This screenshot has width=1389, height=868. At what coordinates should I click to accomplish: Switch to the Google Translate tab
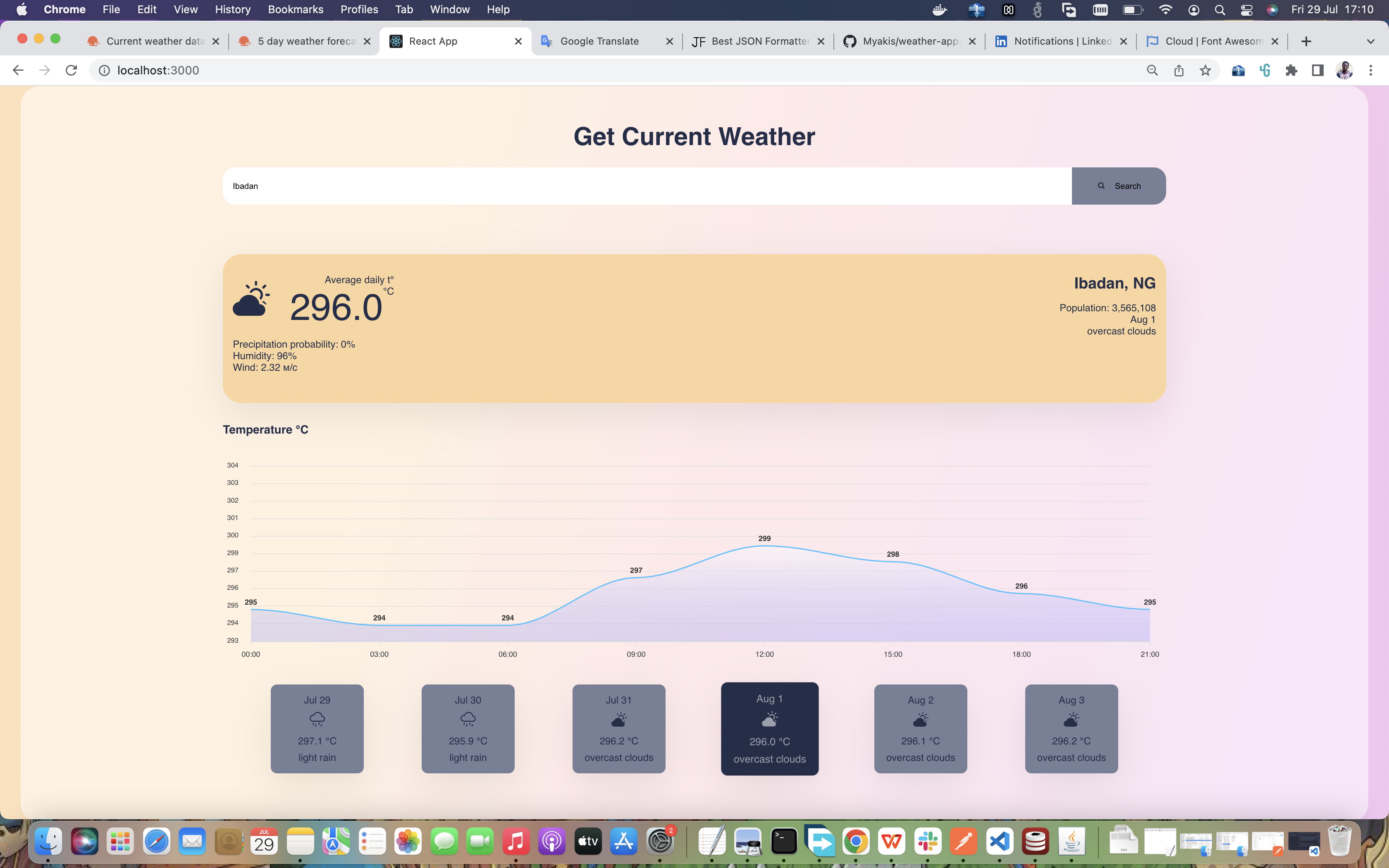pos(599,41)
